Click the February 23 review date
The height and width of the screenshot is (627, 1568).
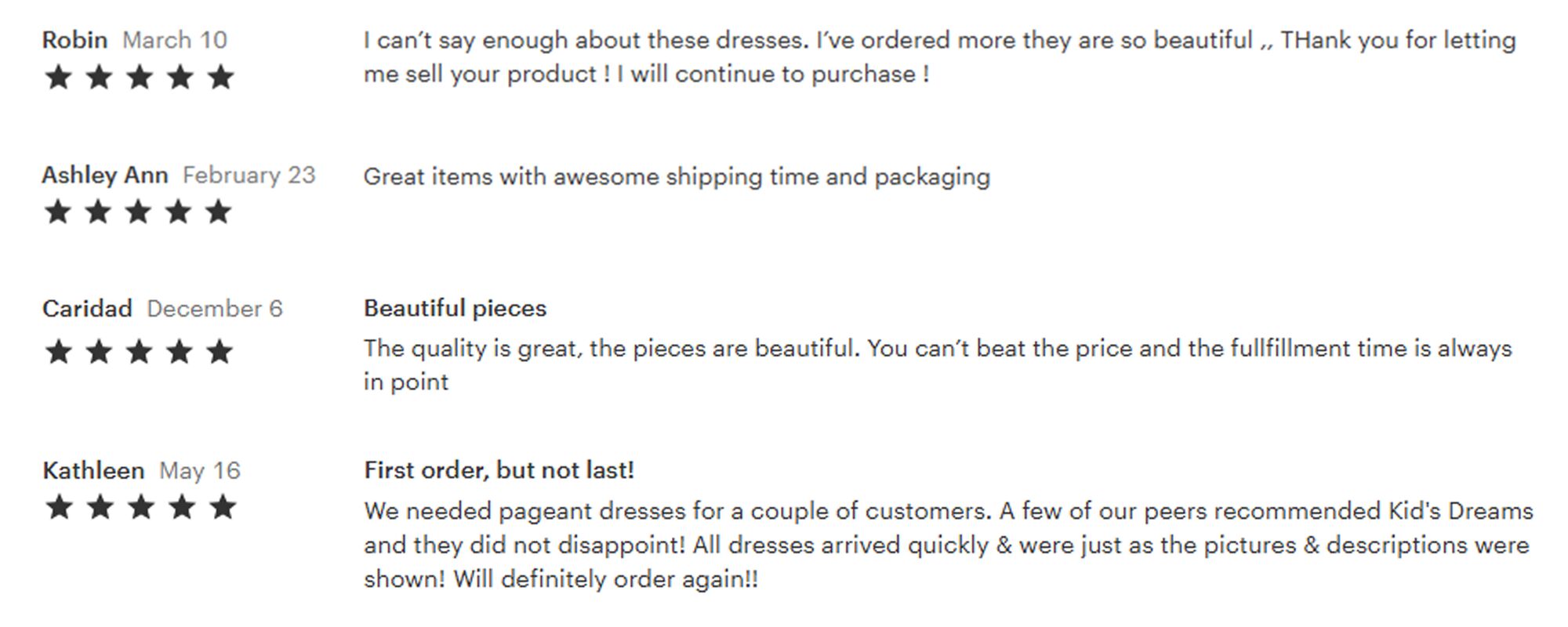[x=249, y=175]
